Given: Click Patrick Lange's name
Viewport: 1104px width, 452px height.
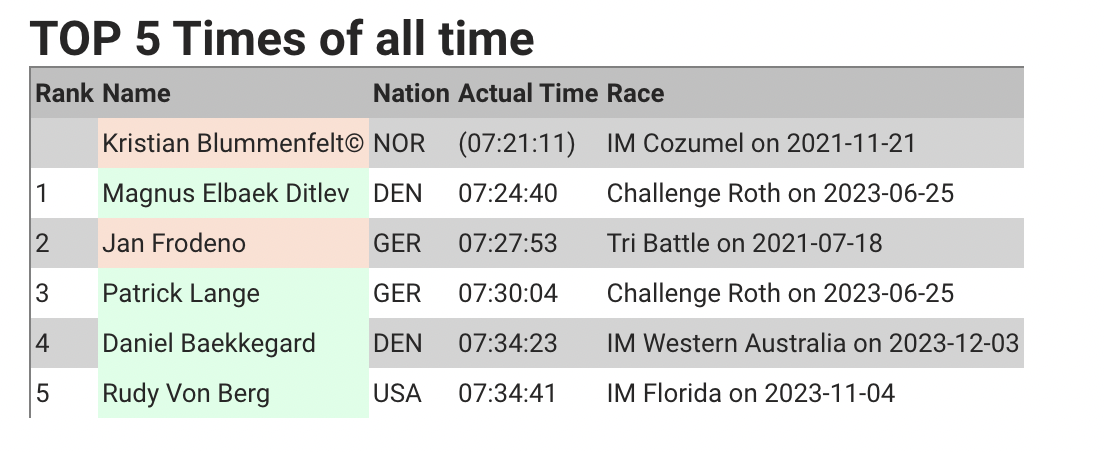Looking at the screenshot, I should (x=181, y=293).
